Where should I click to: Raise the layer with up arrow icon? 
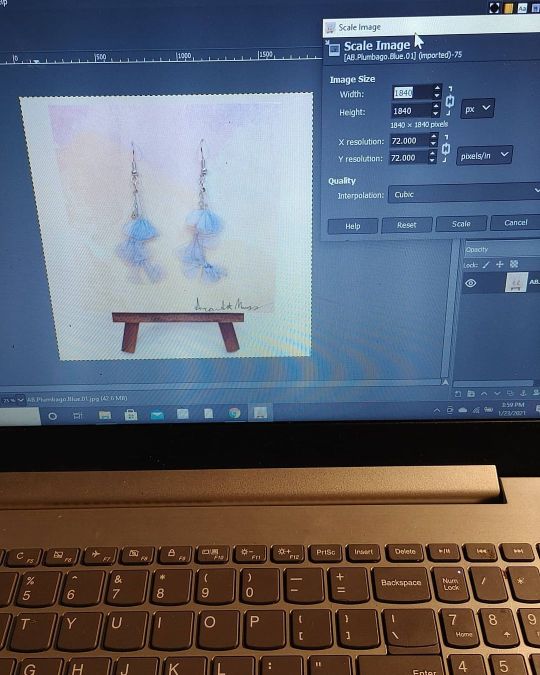pos(484,393)
